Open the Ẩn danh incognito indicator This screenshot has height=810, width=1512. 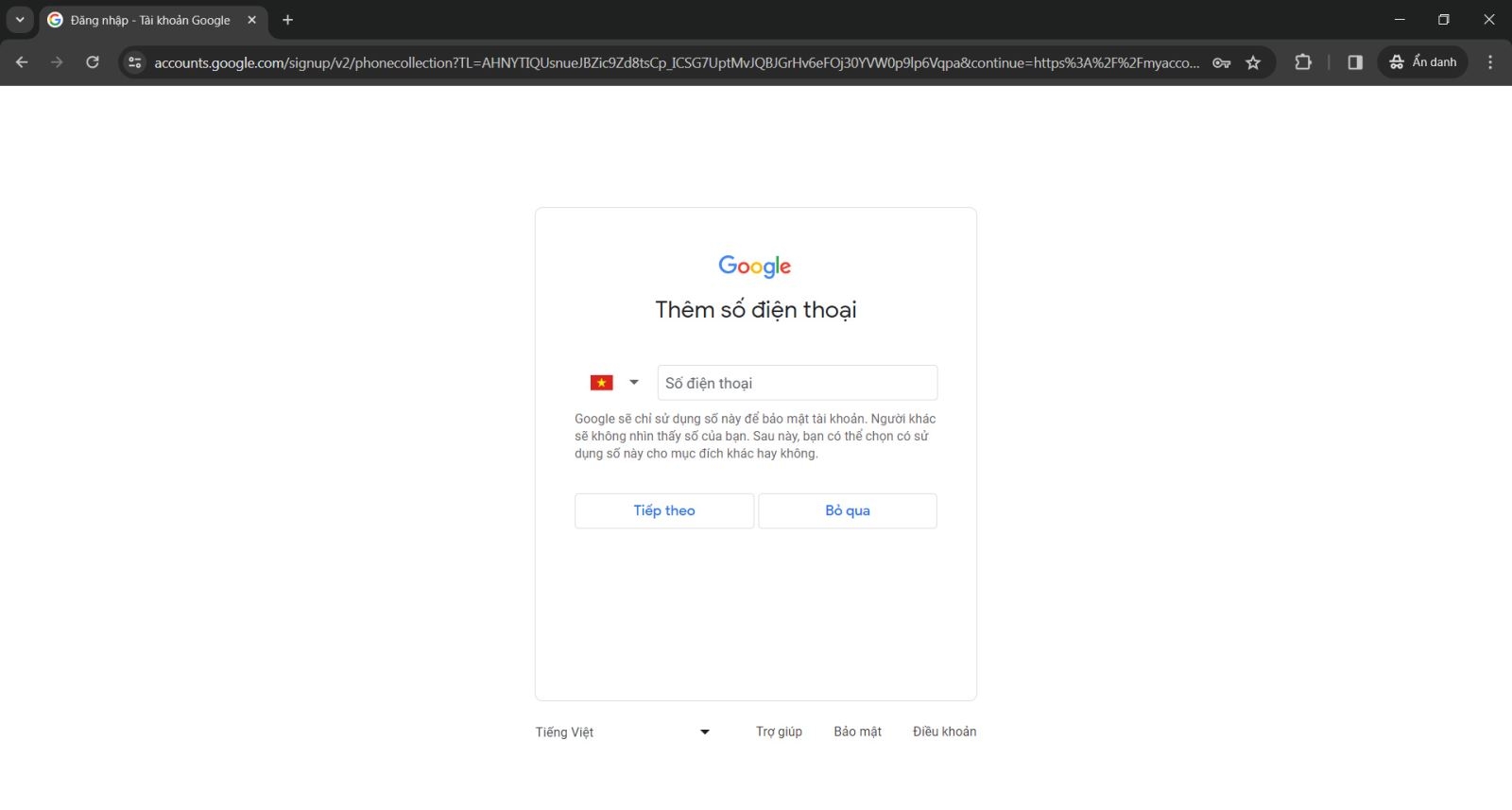point(1423,62)
